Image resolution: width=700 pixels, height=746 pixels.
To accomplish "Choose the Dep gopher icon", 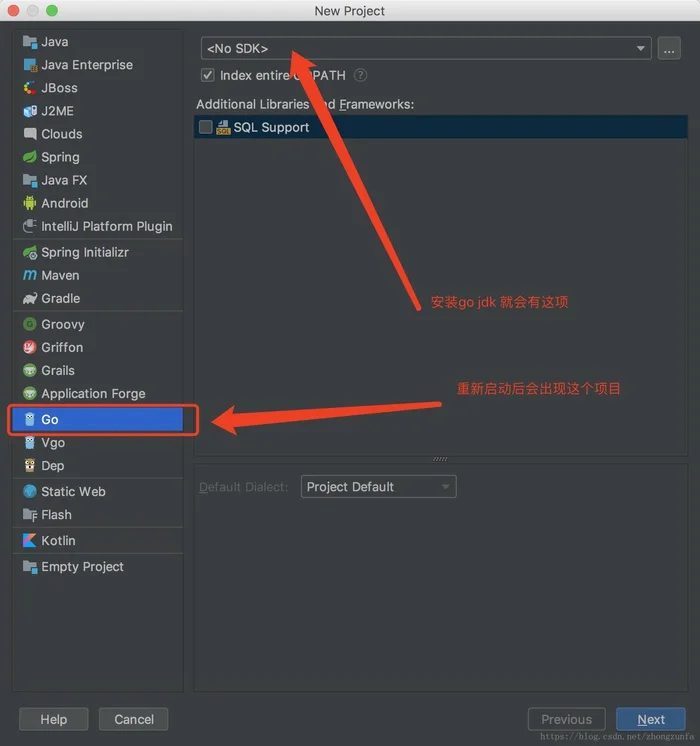I will 30,465.
